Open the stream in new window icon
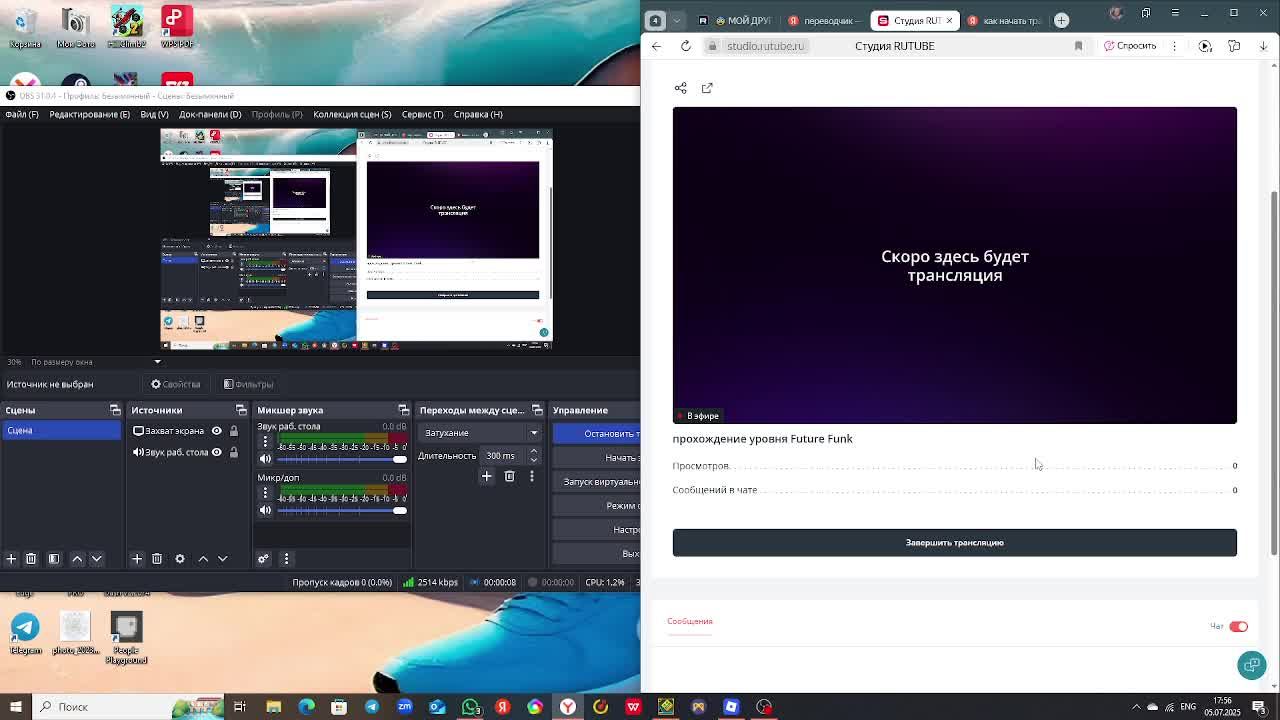 click(x=707, y=88)
